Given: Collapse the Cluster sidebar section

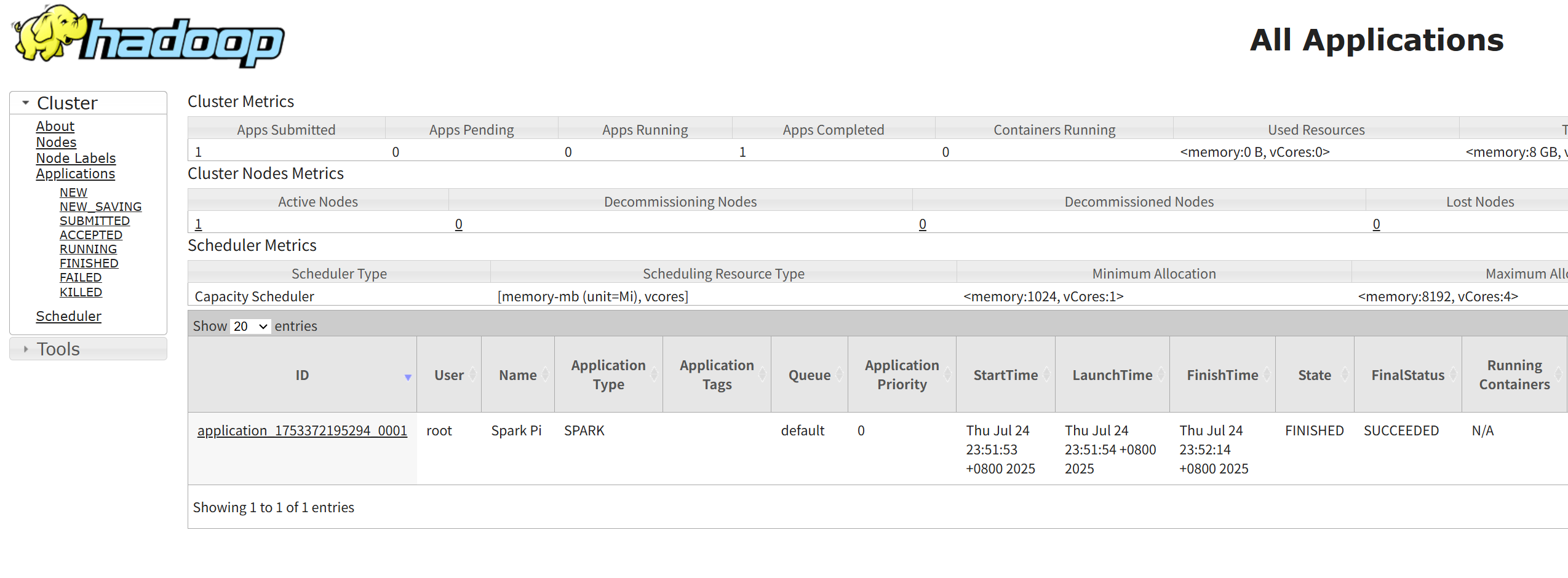Looking at the screenshot, I should [x=66, y=103].
